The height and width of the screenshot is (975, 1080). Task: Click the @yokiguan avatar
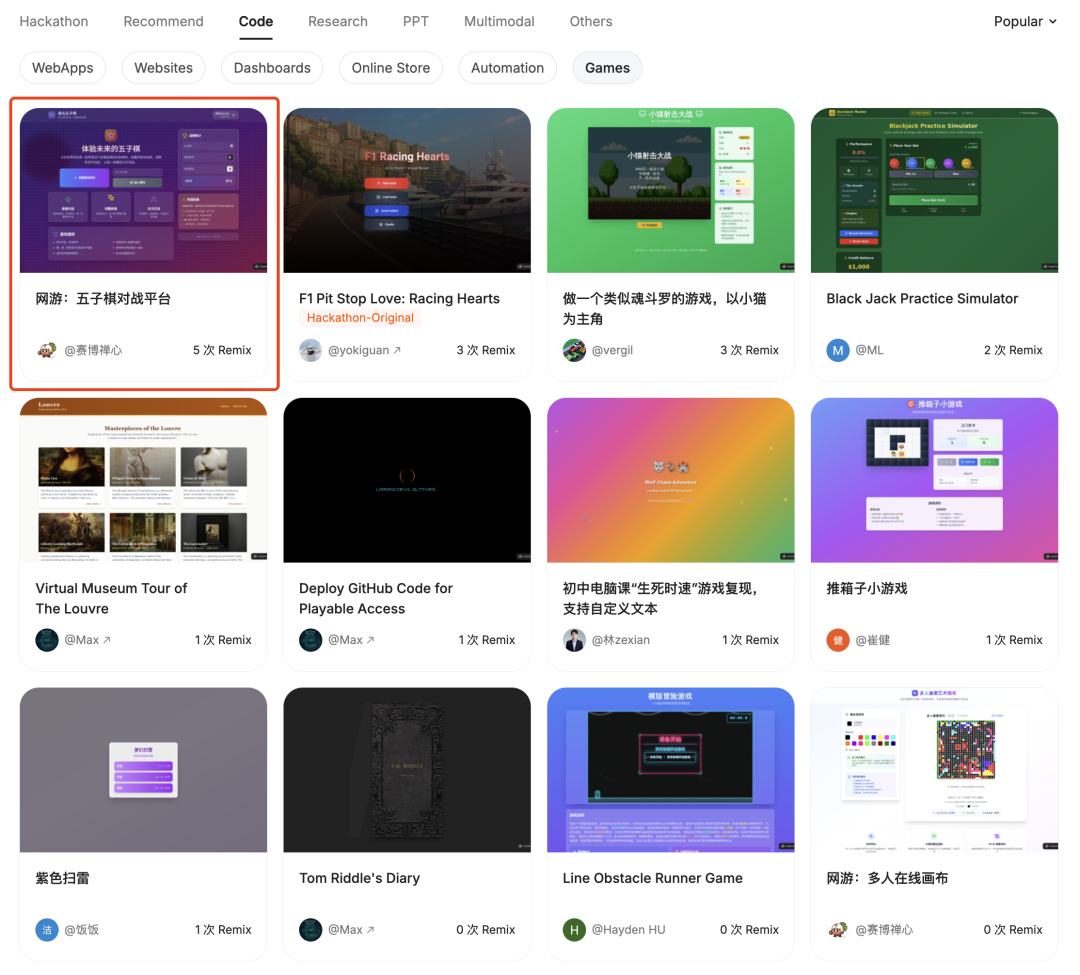(x=311, y=350)
